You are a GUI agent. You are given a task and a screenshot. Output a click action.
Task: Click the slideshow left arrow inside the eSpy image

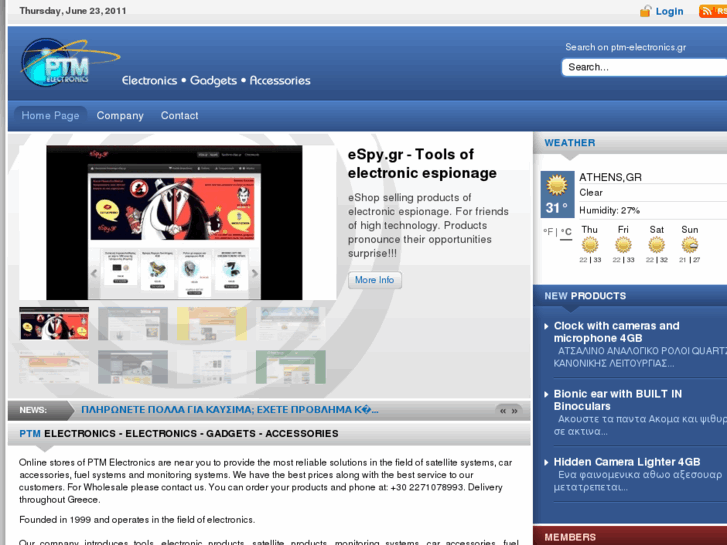[94, 273]
